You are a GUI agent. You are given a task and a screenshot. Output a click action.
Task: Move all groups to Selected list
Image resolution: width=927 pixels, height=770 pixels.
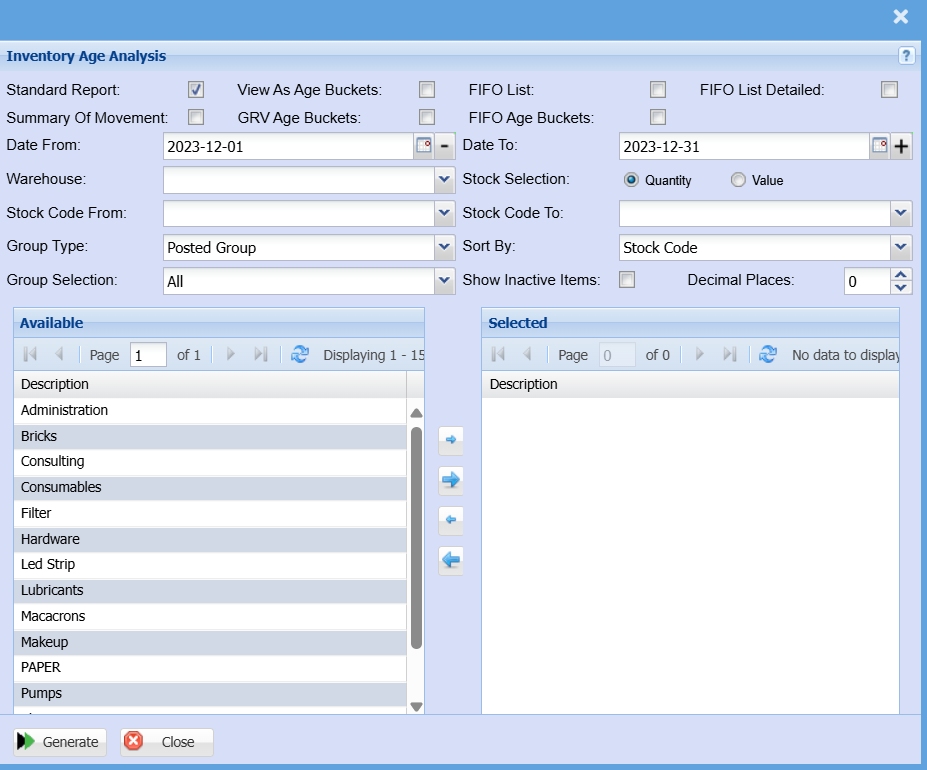pos(451,480)
